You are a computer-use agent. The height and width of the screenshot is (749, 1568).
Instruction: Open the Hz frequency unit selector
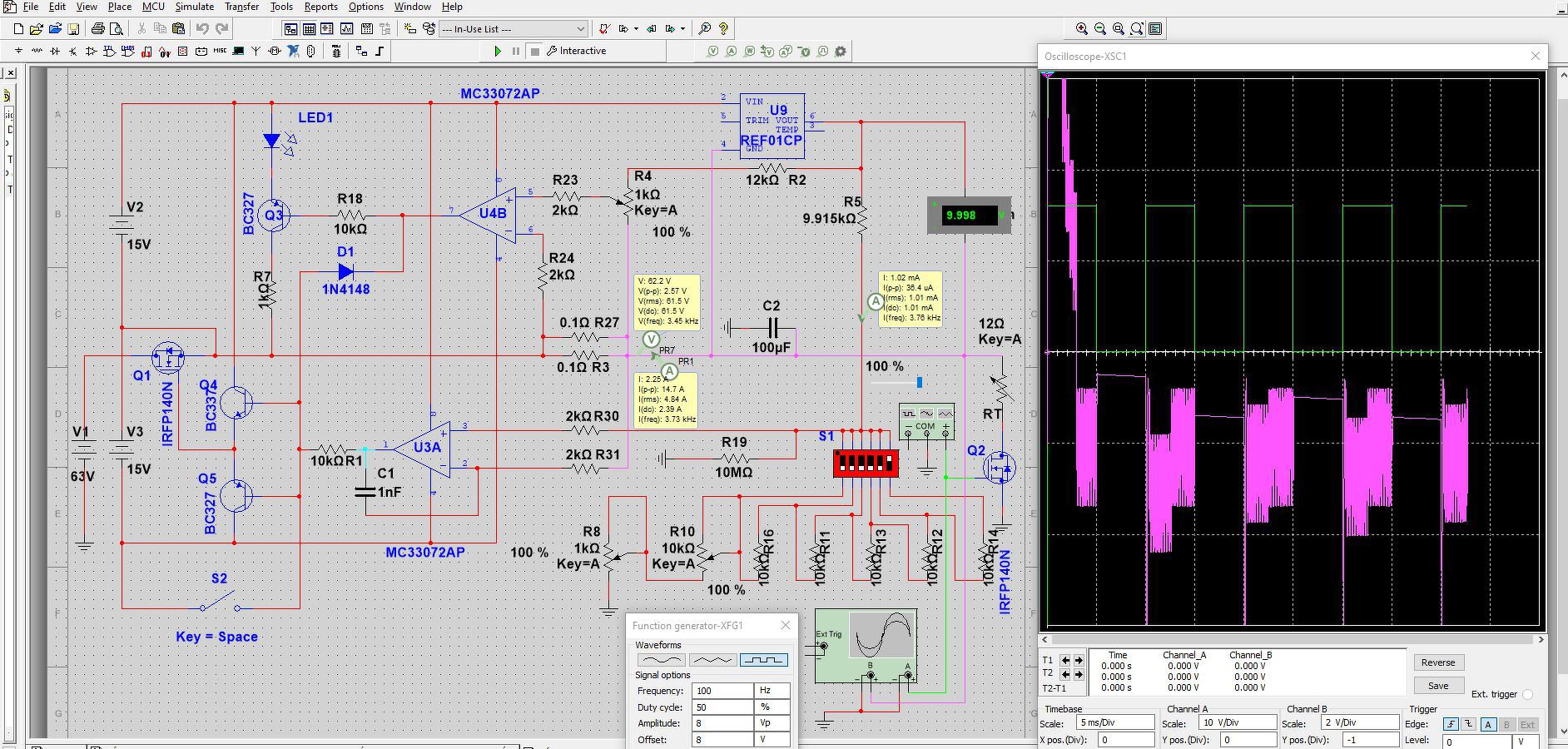772,691
